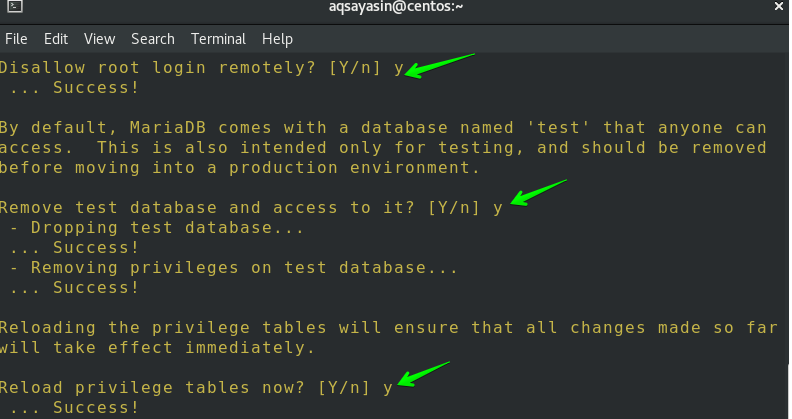Click the green arrow beside the remove test database answer
Image resolution: width=792 pixels, height=419 pixels.
click(538, 191)
